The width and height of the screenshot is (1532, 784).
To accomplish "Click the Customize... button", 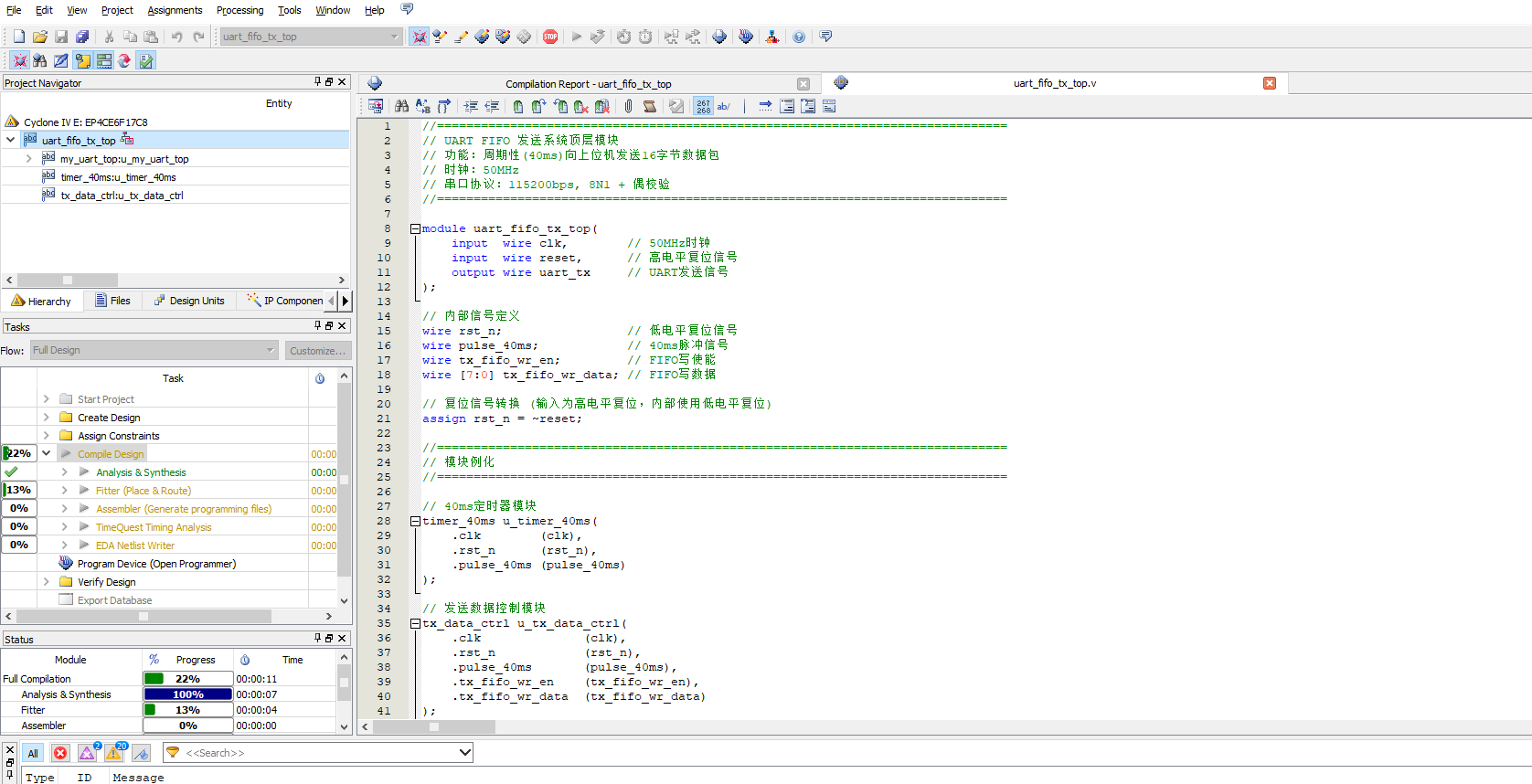I will click(317, 351).
